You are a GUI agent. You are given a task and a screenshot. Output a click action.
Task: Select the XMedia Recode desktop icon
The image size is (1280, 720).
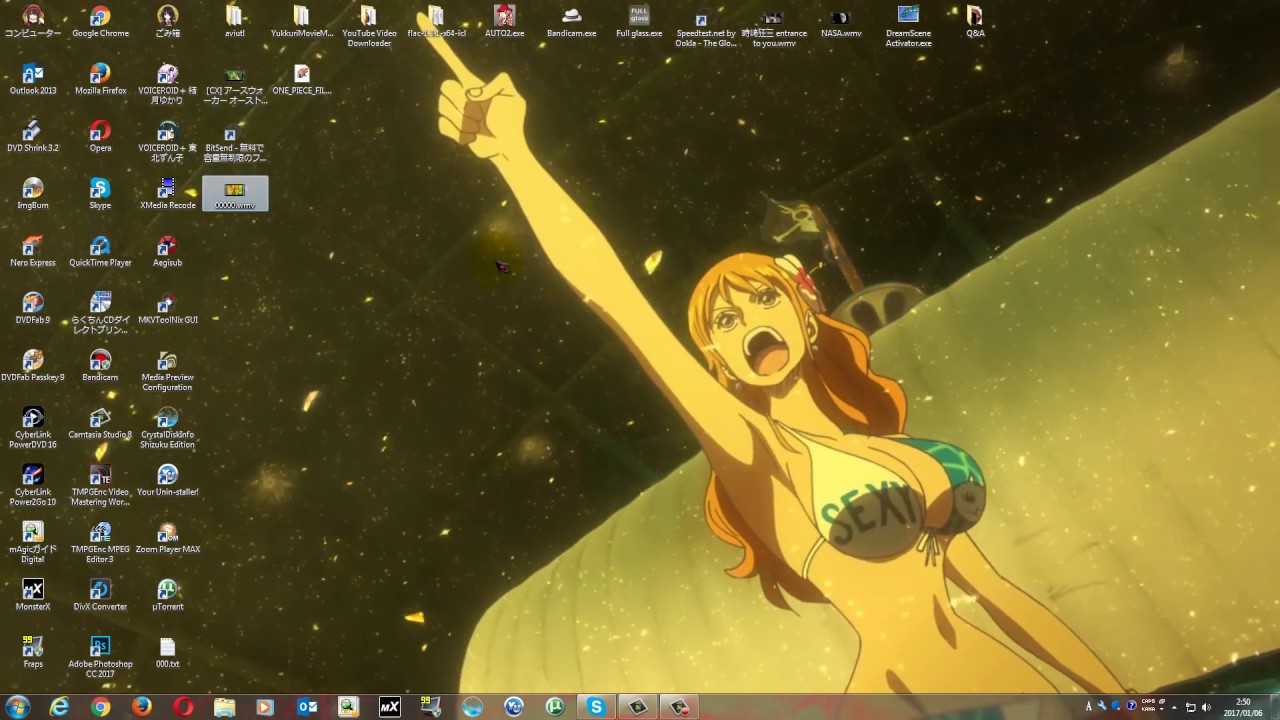(167, 193)
